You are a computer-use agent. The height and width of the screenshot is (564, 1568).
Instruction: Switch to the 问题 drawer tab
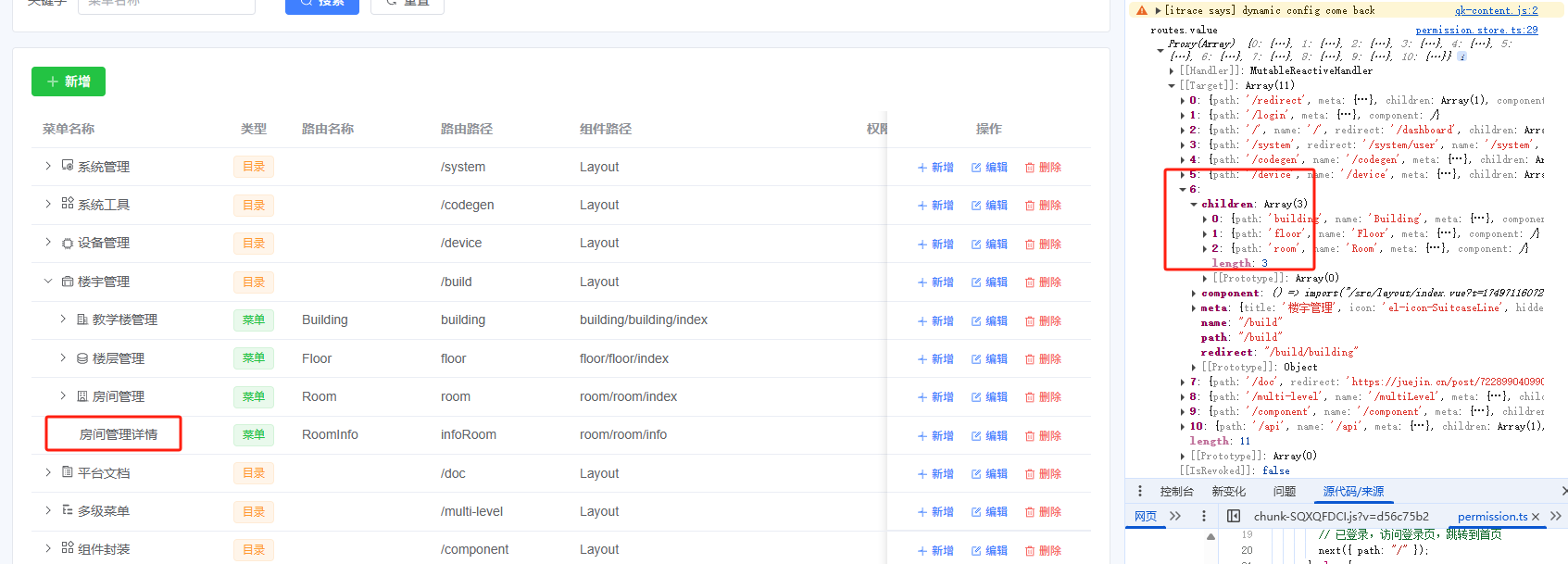point(1284,492)
